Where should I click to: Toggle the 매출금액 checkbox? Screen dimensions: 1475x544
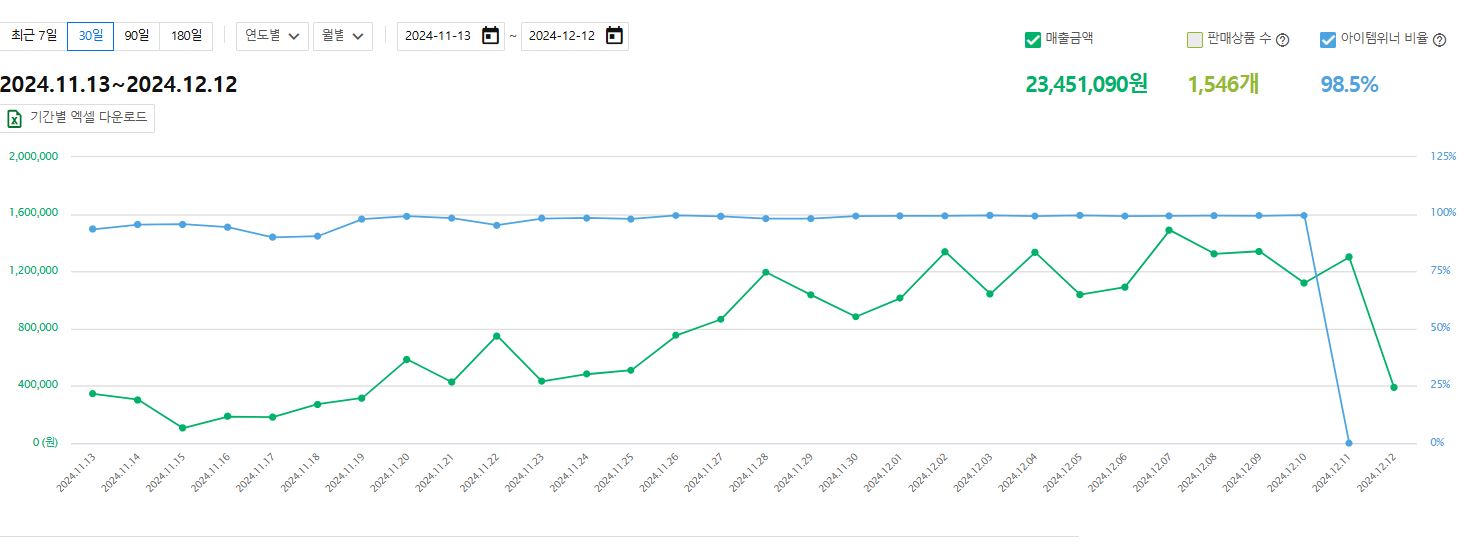(x=1033, y=40)
